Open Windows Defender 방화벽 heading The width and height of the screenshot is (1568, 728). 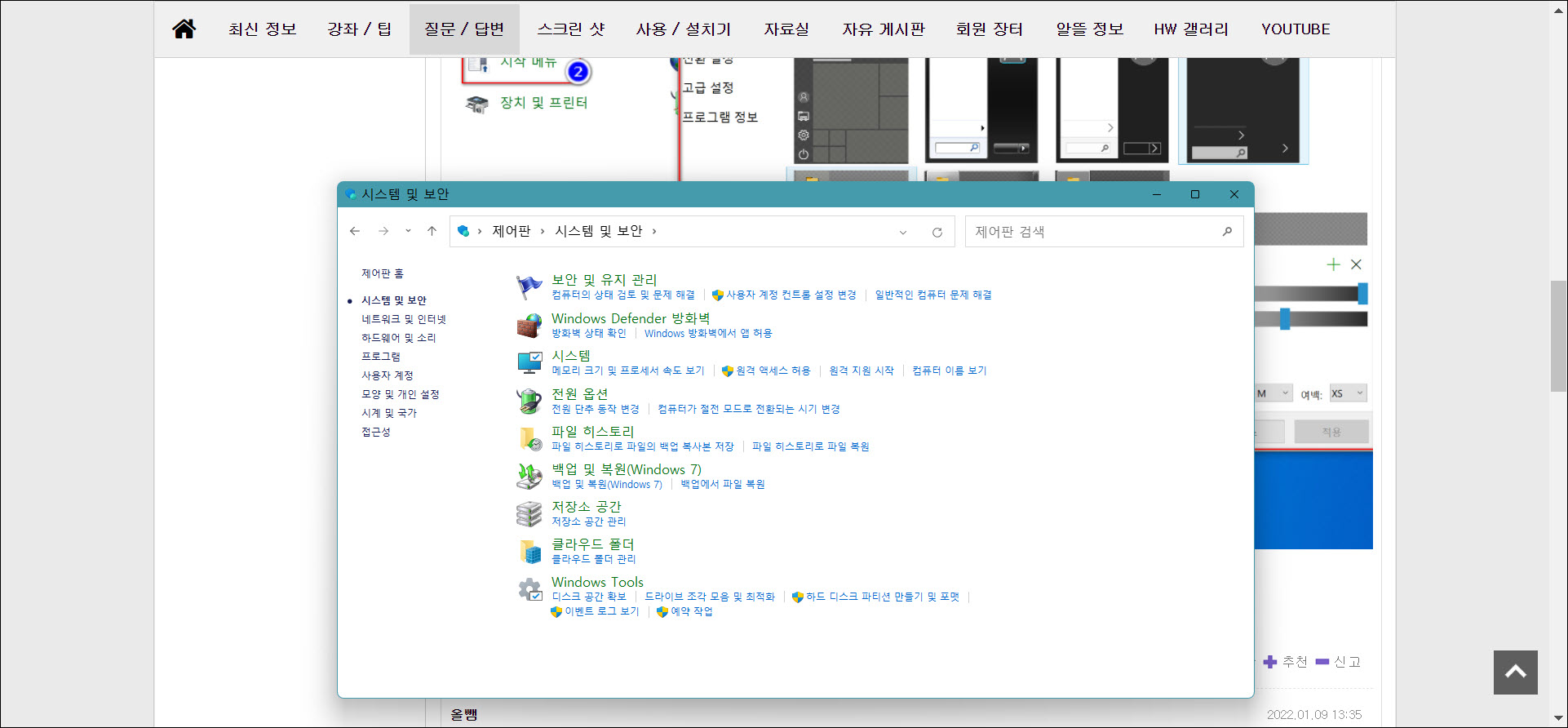(631, 318)
